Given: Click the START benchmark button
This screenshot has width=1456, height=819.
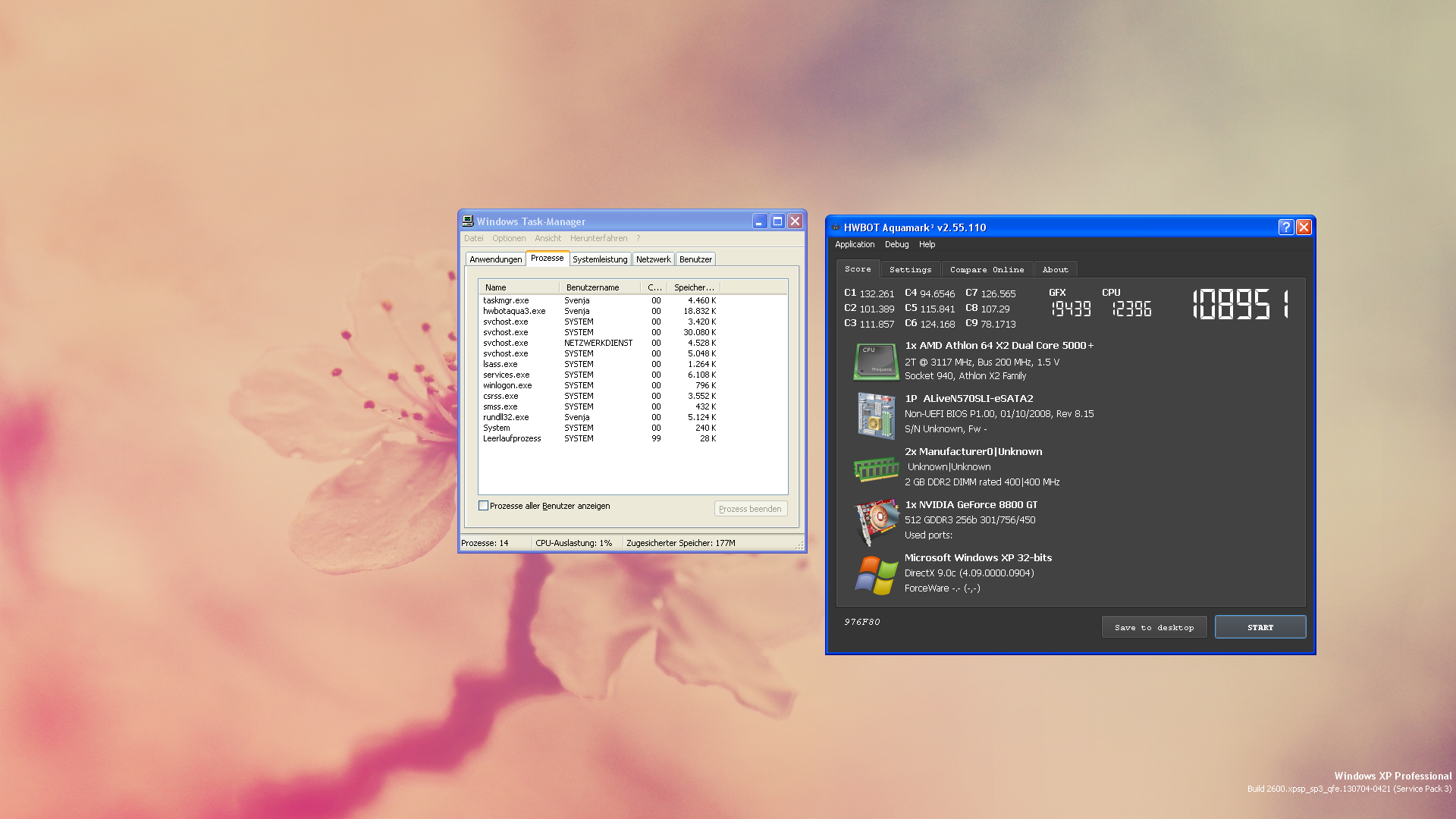Looking at the screenshot, I should click(x=1260, y=627).
